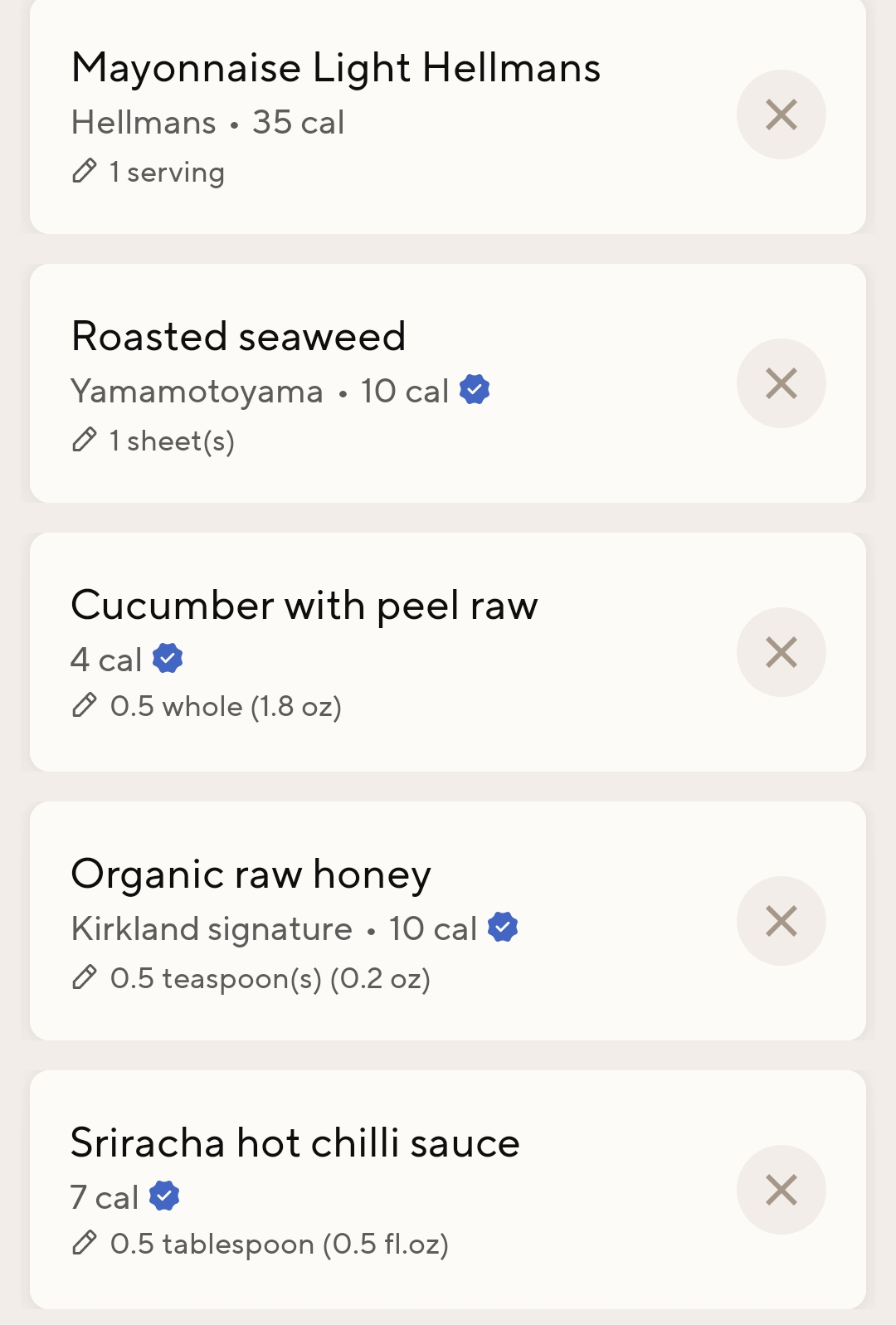
Task: Open the Roasted seaweed food title
Action: click(x=239, y=336)
